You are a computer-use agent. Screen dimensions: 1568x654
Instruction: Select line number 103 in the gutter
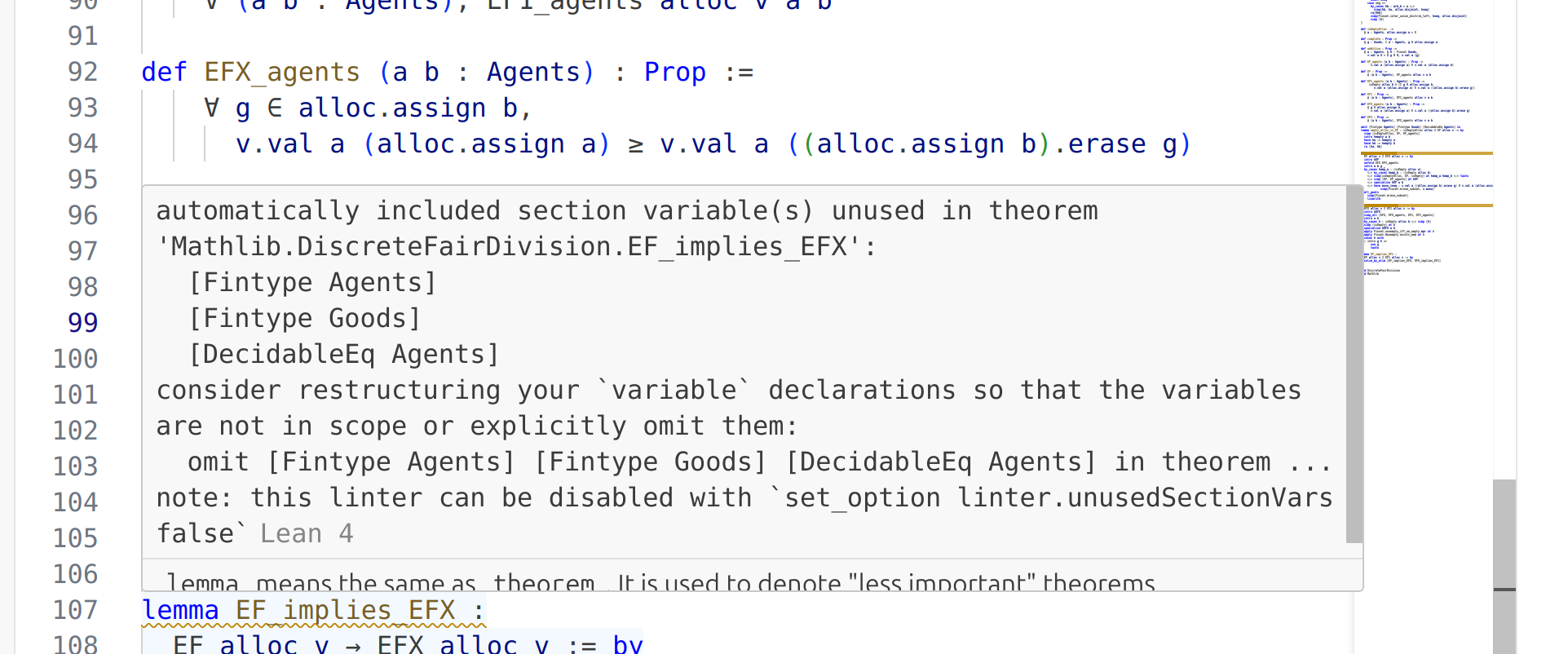point(75,466)
